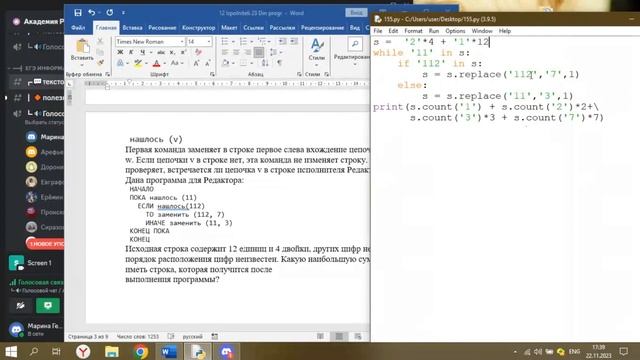Sort text with A-Z sort icon
This screenshot has width=640, height=360.
tap(265, 63)
